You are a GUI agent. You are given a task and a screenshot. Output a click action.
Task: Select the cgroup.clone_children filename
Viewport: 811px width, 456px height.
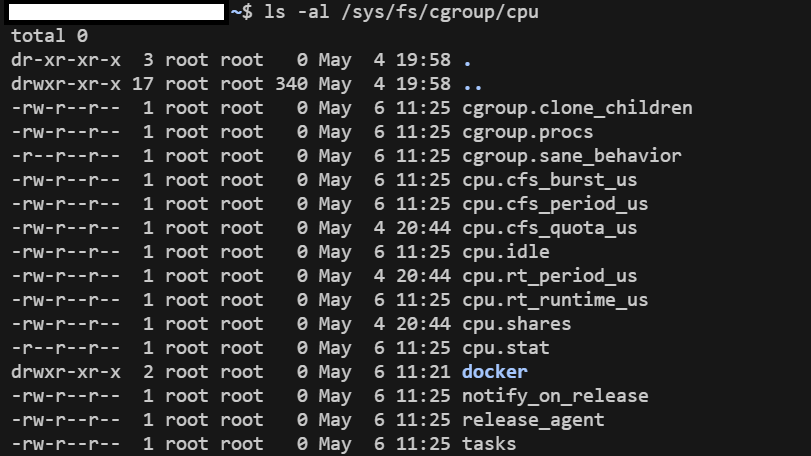(577, 108)
